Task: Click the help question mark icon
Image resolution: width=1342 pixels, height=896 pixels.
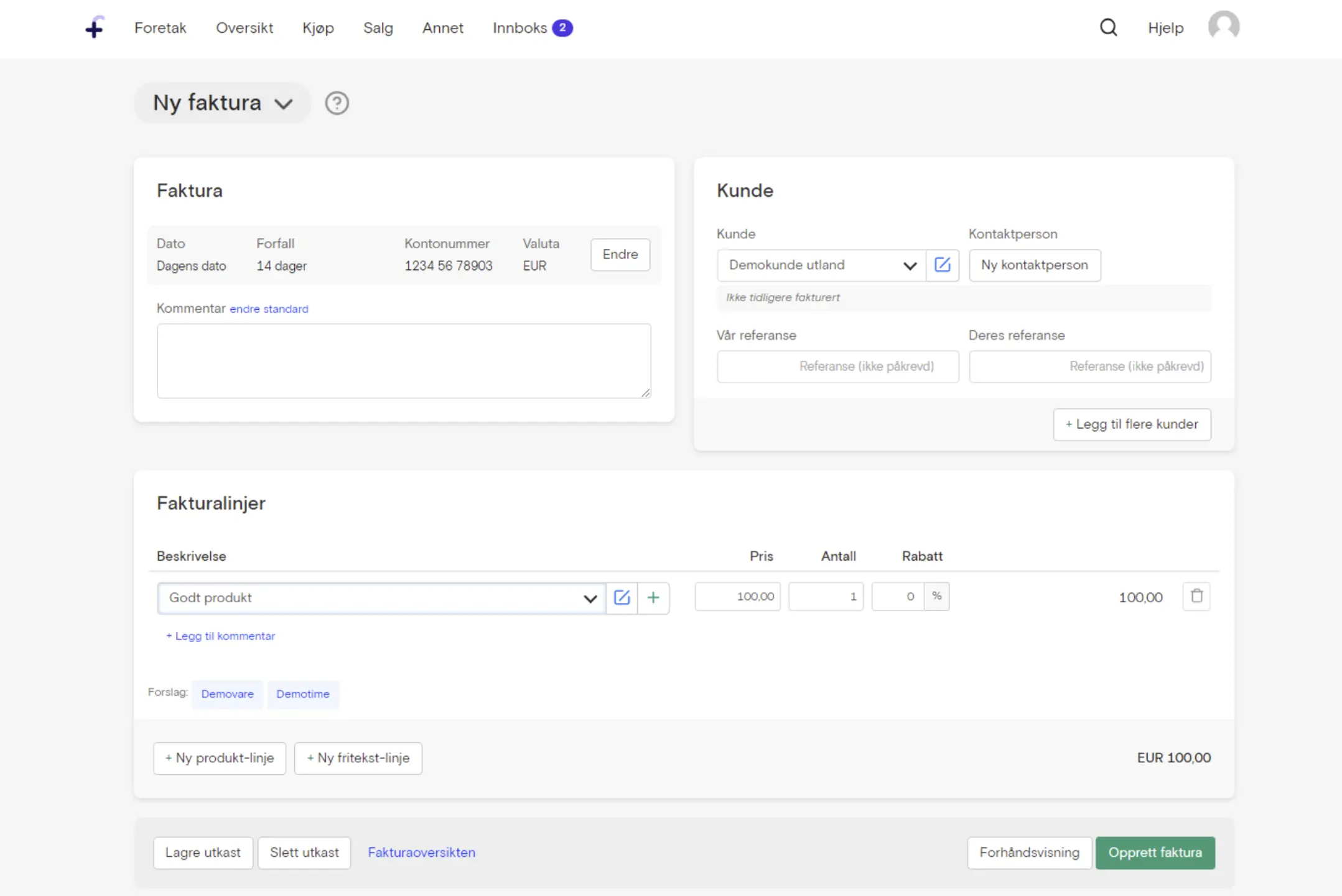Action: pos(337,103)
